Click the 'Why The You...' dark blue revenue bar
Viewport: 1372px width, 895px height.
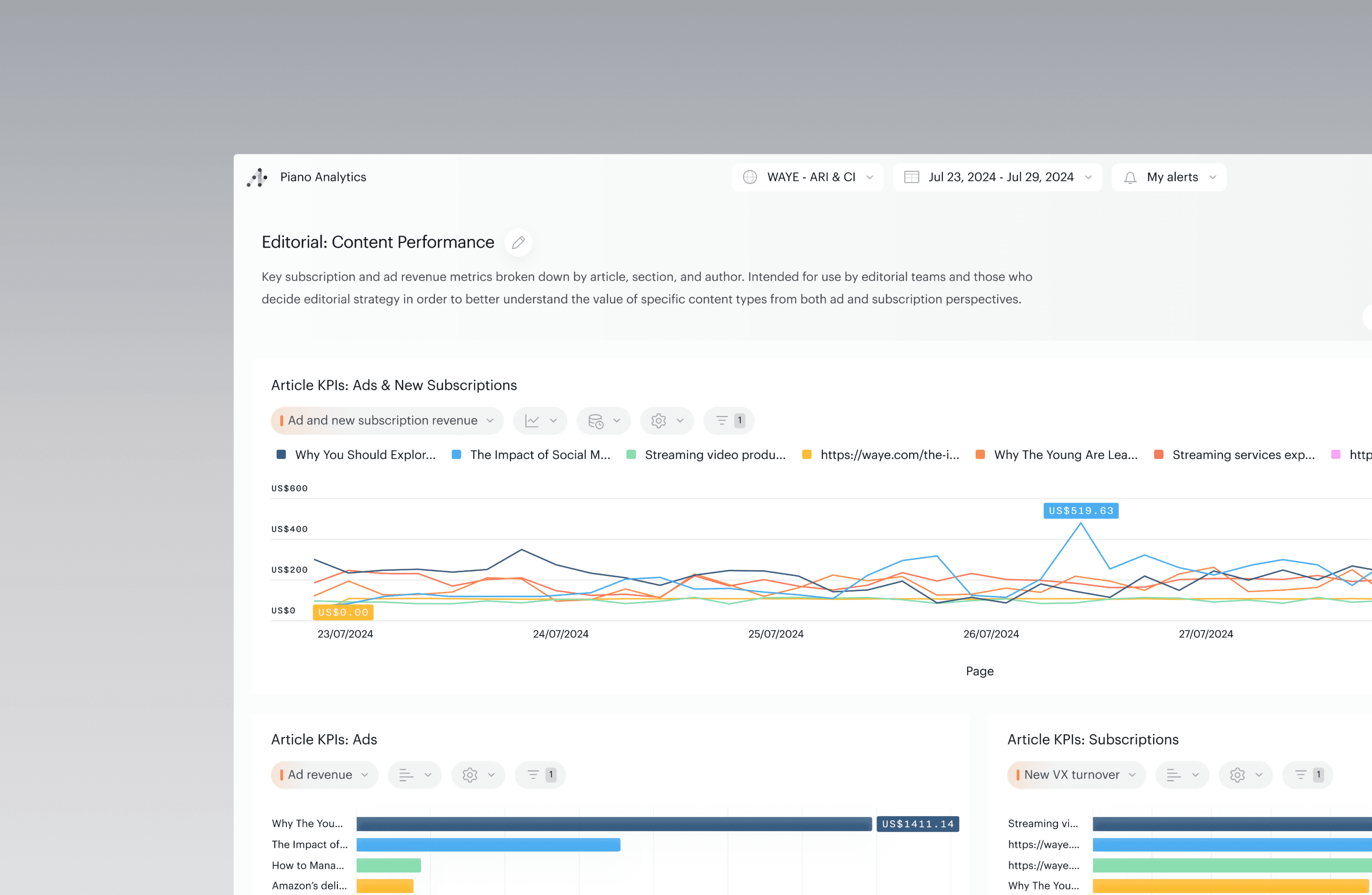614,823
